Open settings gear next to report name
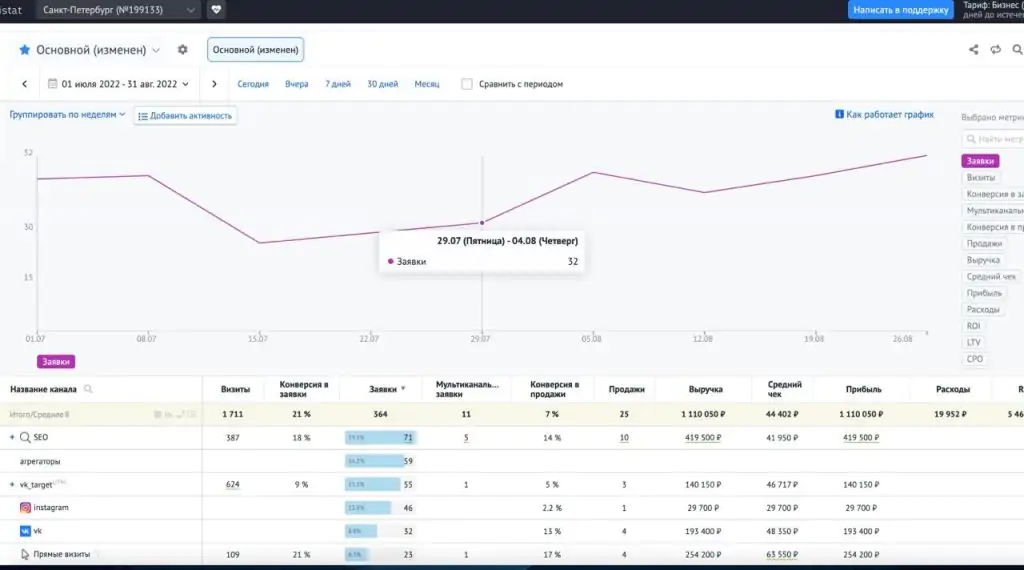The height and width of the screenshot is (570, 1024). (x=183, y=50)
